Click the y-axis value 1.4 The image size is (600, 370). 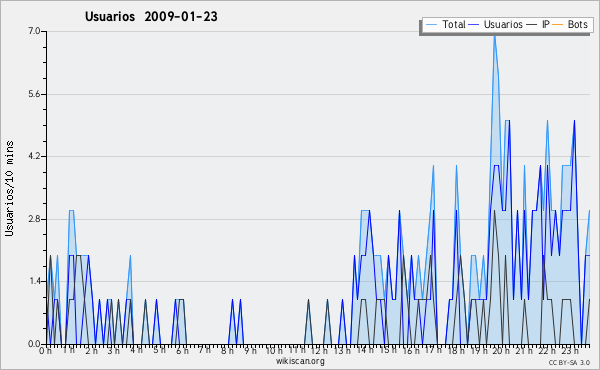[x=34, y=282]
